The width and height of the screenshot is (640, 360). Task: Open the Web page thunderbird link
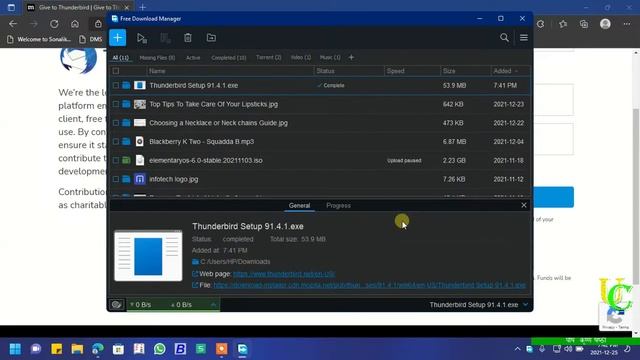coord(284,274)
